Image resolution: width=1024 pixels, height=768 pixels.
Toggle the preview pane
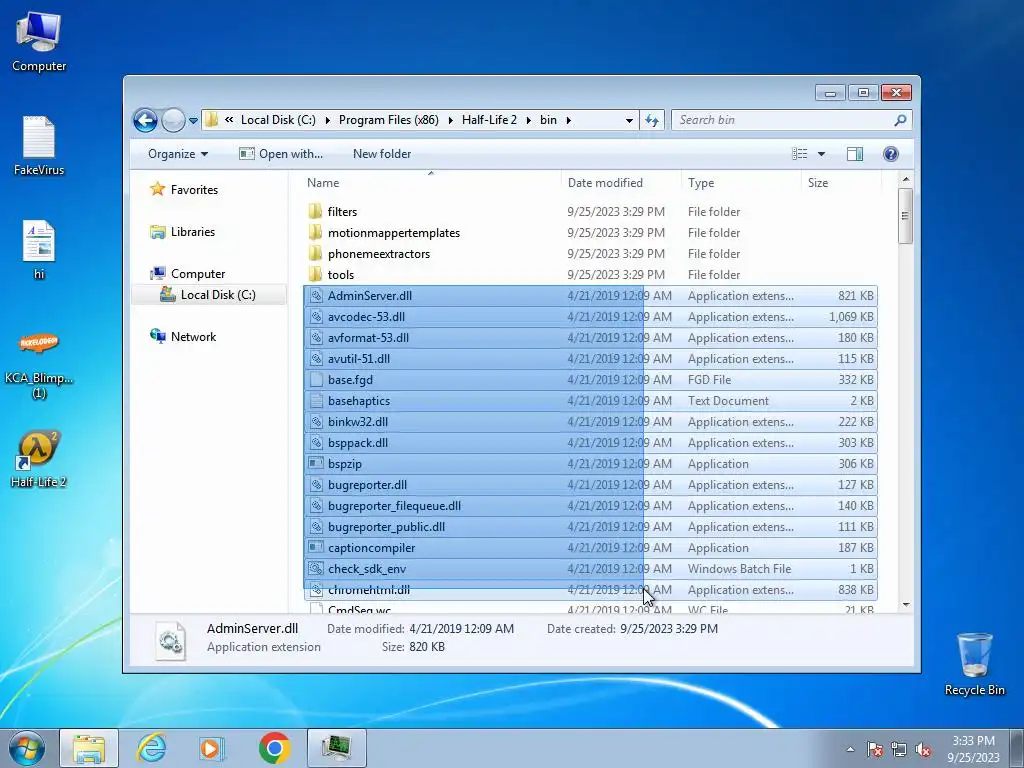pos(855,154)
